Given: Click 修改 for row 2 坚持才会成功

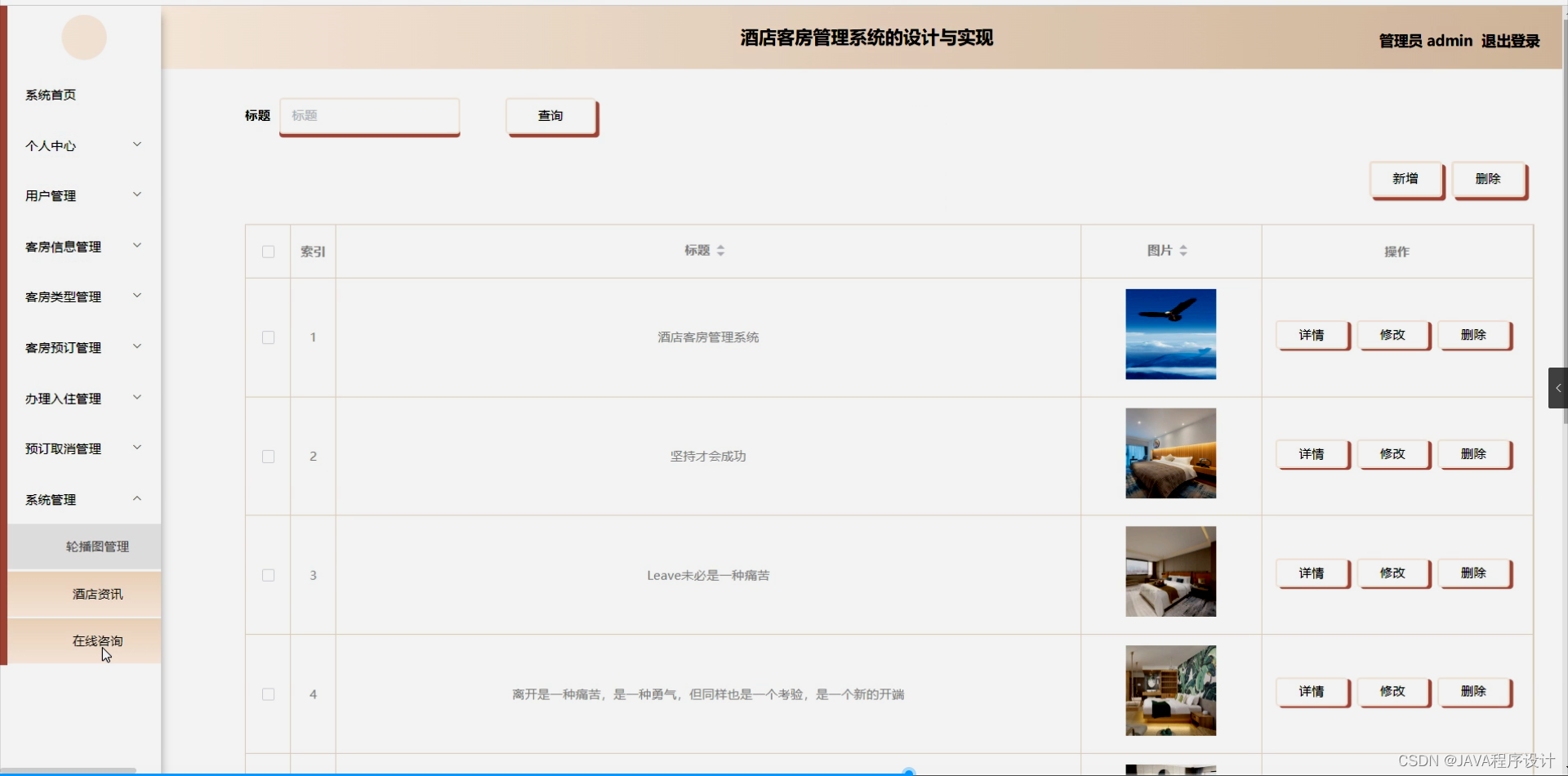Looking at the screenshot, I should click(x=1393, y=454).
